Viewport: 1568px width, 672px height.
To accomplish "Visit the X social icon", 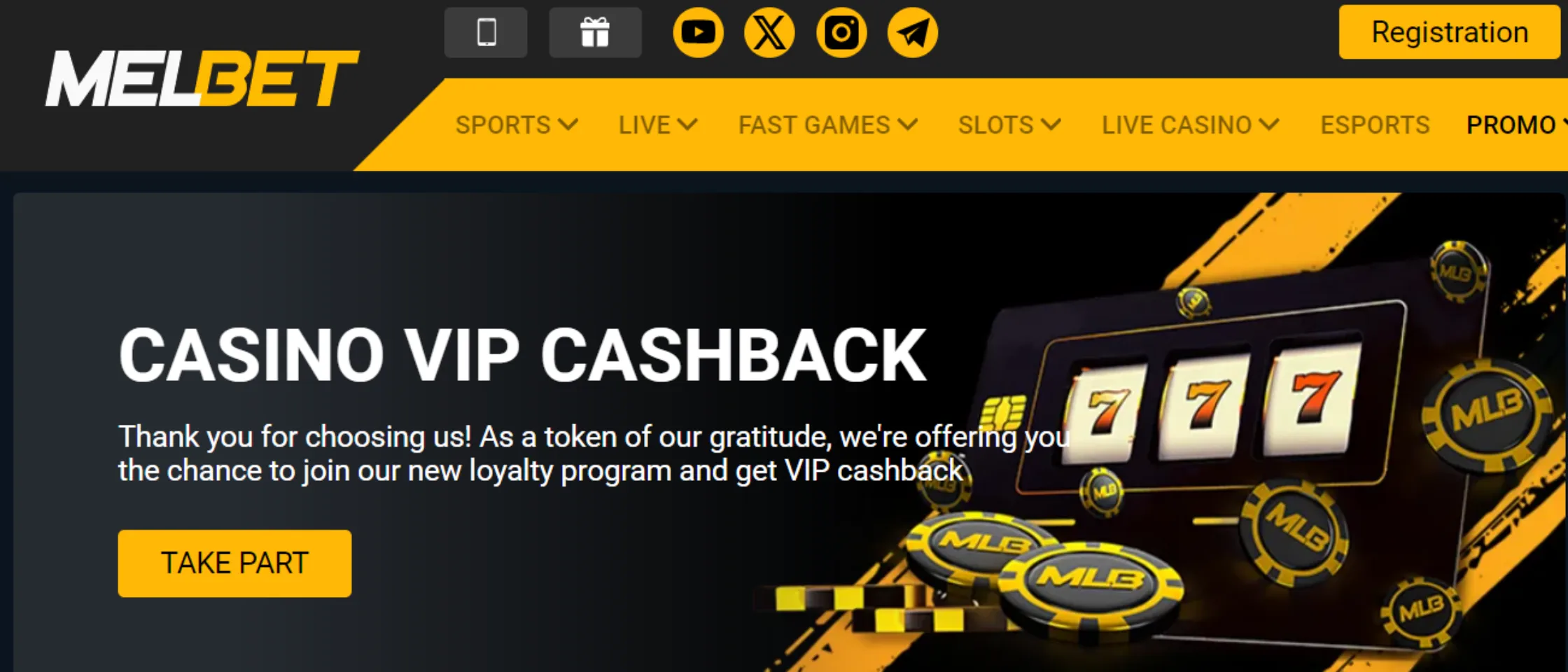I will [x=769, y=32].
